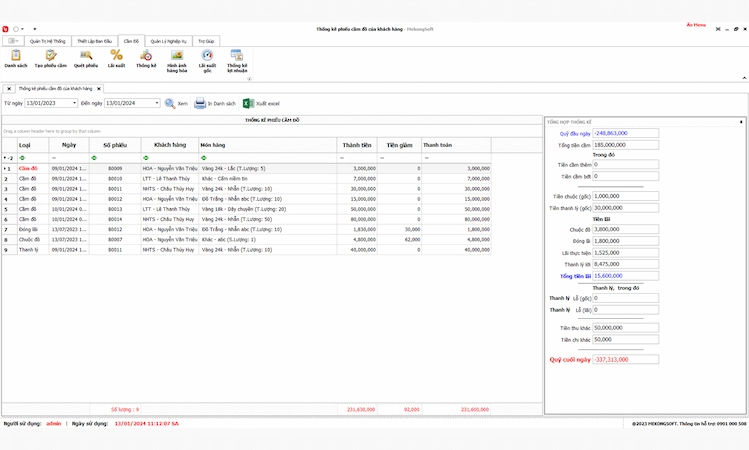Image resolution: width=749 pixels, height=450 pixels.
Task: Open Thống kê lợi nhuận icon
Action: [x=237, y=55]
